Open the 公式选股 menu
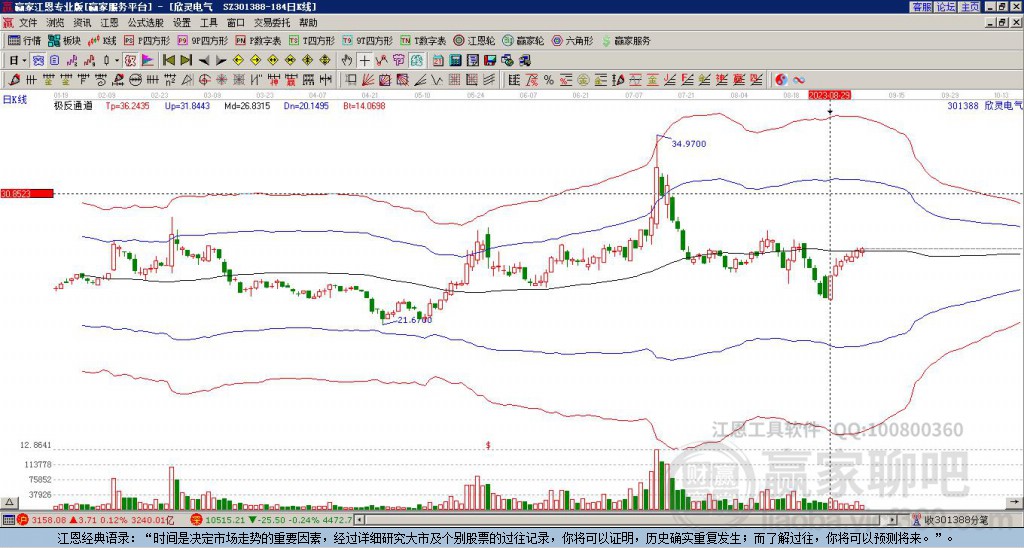This screenshot has height=548, width=1024. 145,23
